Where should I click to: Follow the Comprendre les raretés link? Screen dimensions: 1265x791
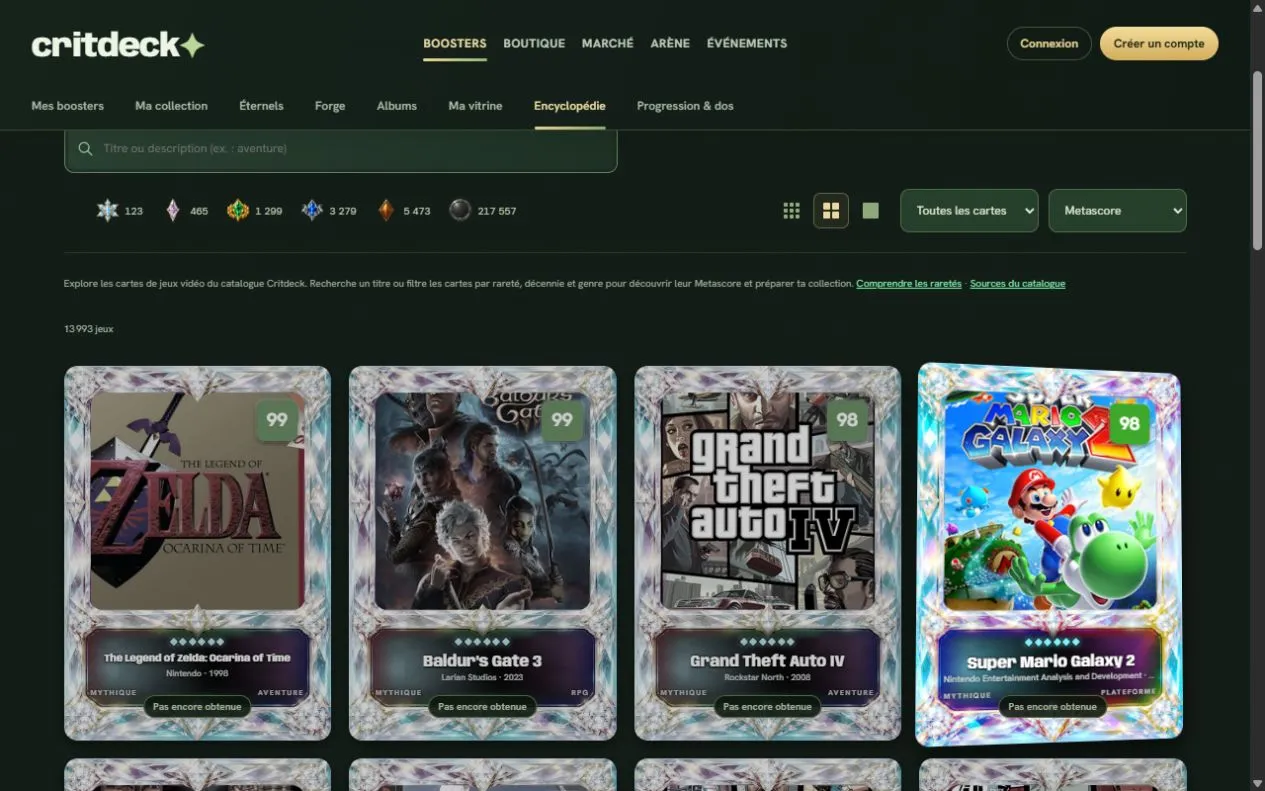(x=909, y=284)
